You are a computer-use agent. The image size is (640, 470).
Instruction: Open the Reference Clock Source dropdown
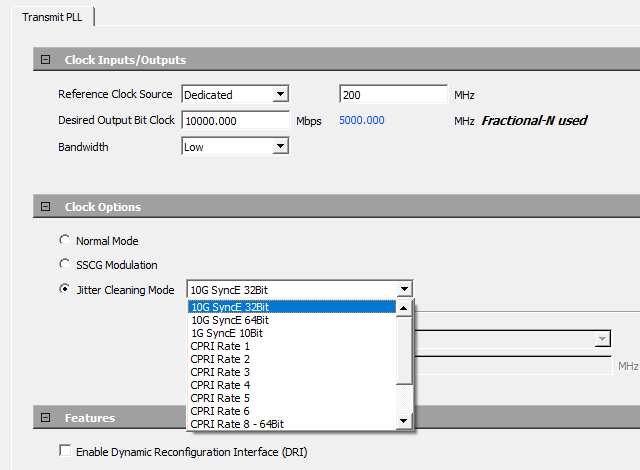(x=280, y=95)
